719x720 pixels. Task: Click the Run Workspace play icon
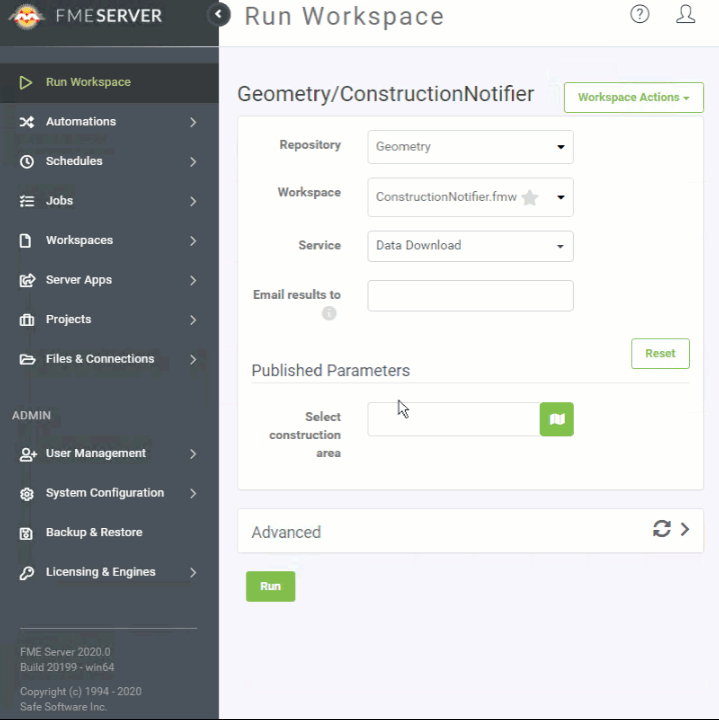pos(26,82)
